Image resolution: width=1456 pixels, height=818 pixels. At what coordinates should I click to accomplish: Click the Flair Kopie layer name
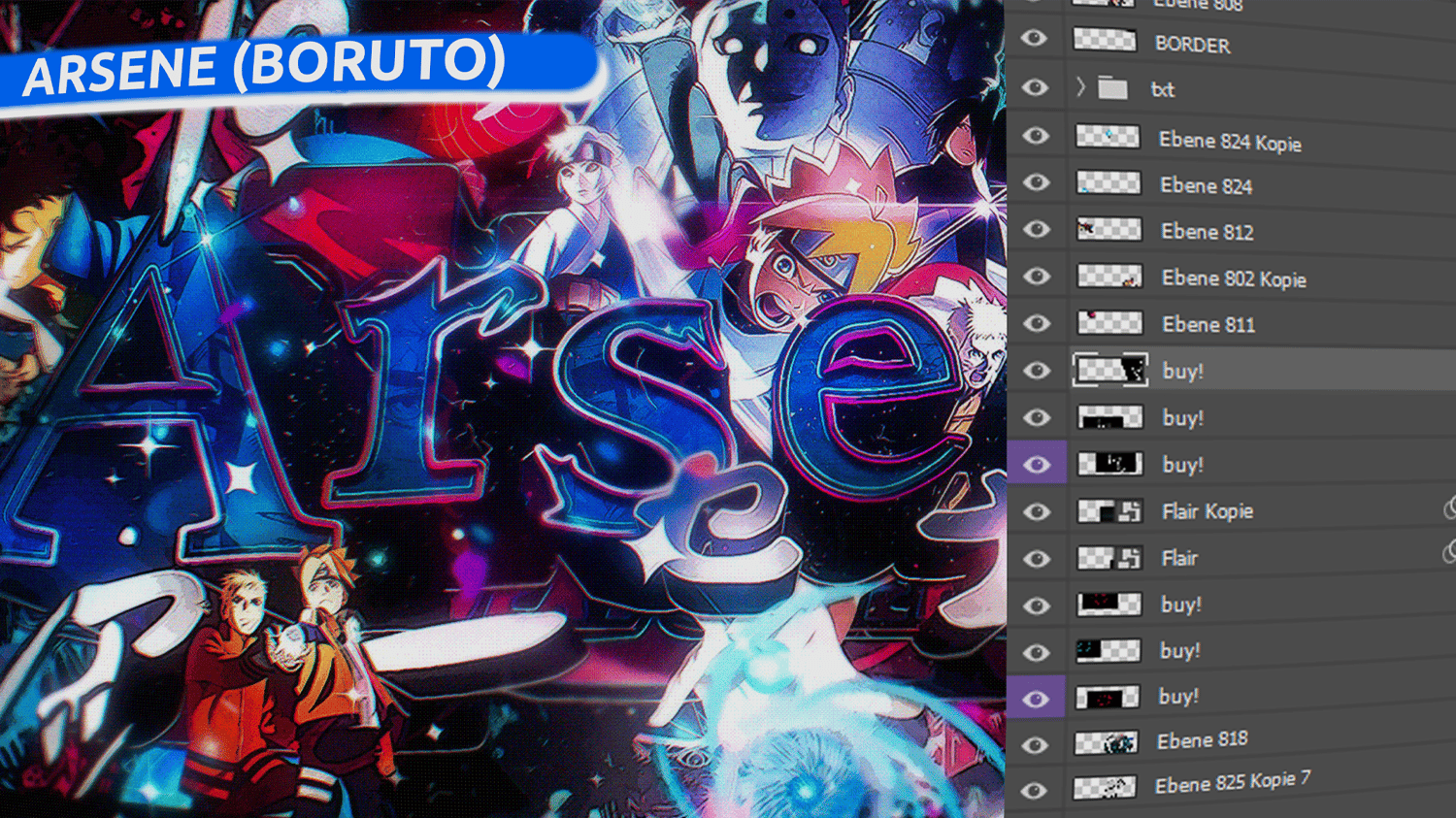(x=1208, y=511)
